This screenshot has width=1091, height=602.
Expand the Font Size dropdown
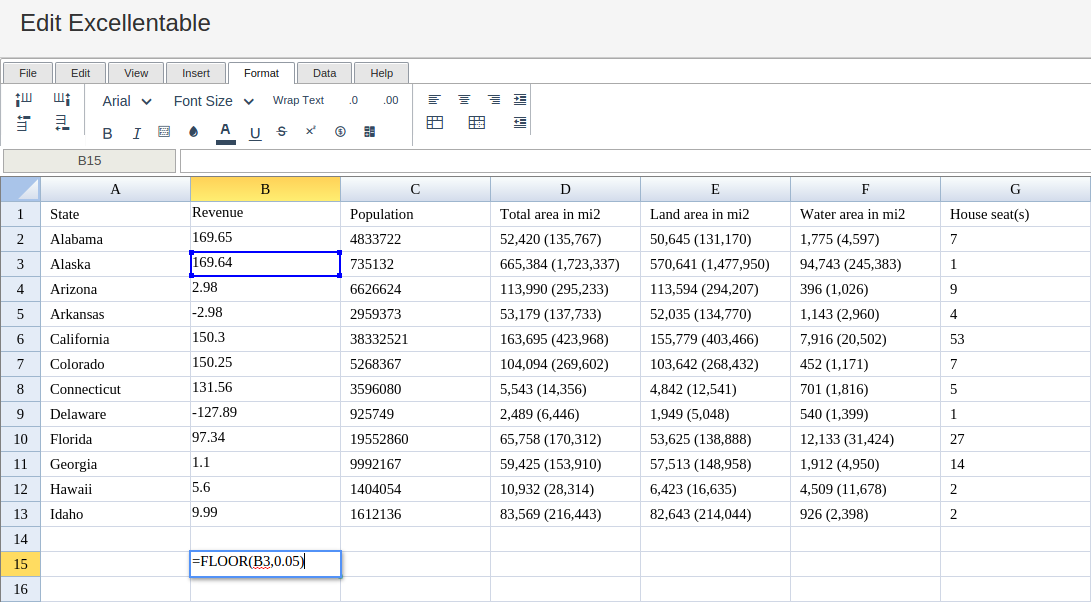click(x=214, y=101)
